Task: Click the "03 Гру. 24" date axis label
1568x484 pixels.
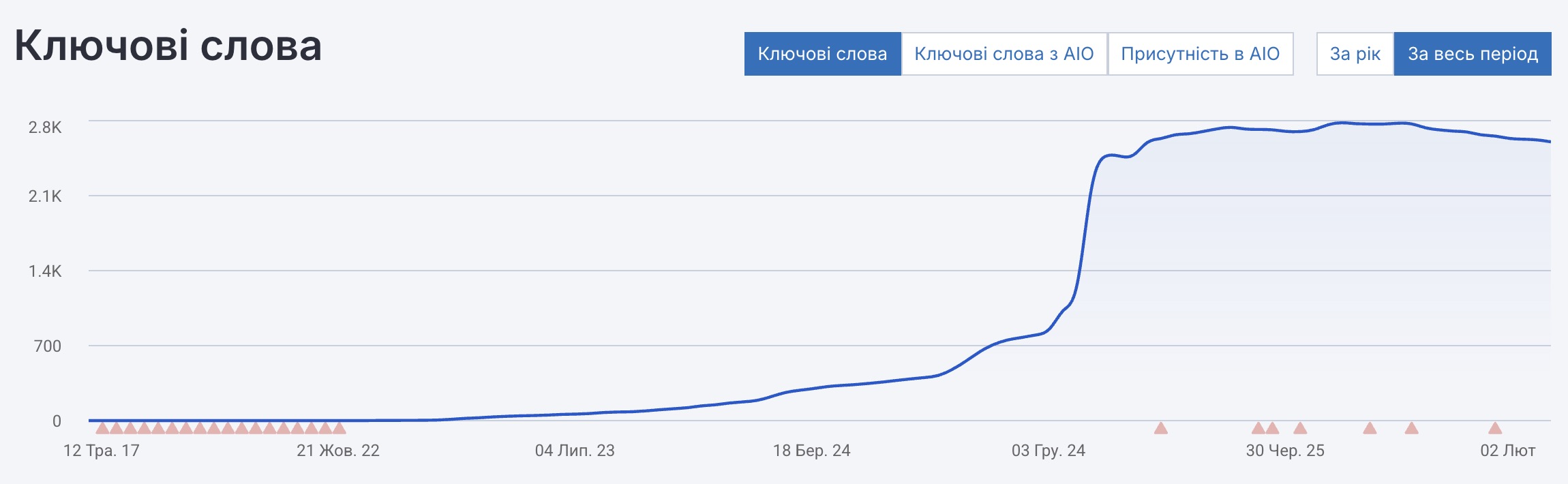Action: (x=1048, y=451)
